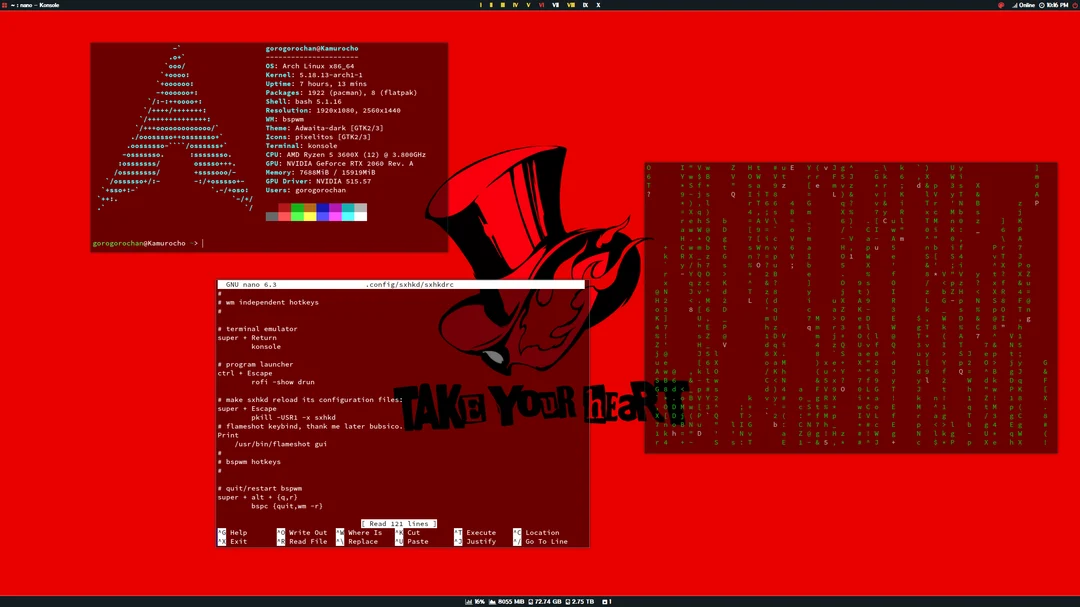The height and width of the screenshot is (607, 1080).
Task: Click the power icon at top-right corner
Action: click(1075, 5)
